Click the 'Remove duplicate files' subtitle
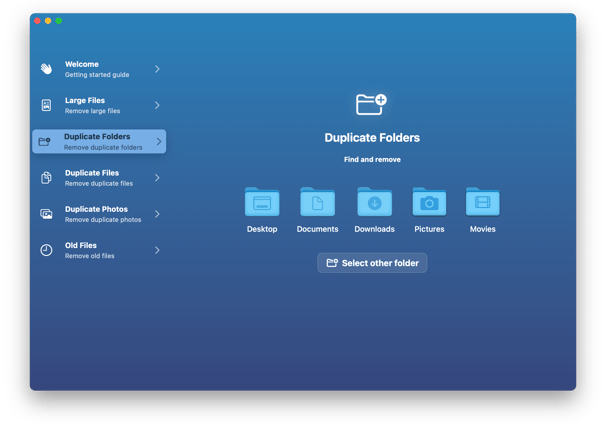 coord(99,184)
